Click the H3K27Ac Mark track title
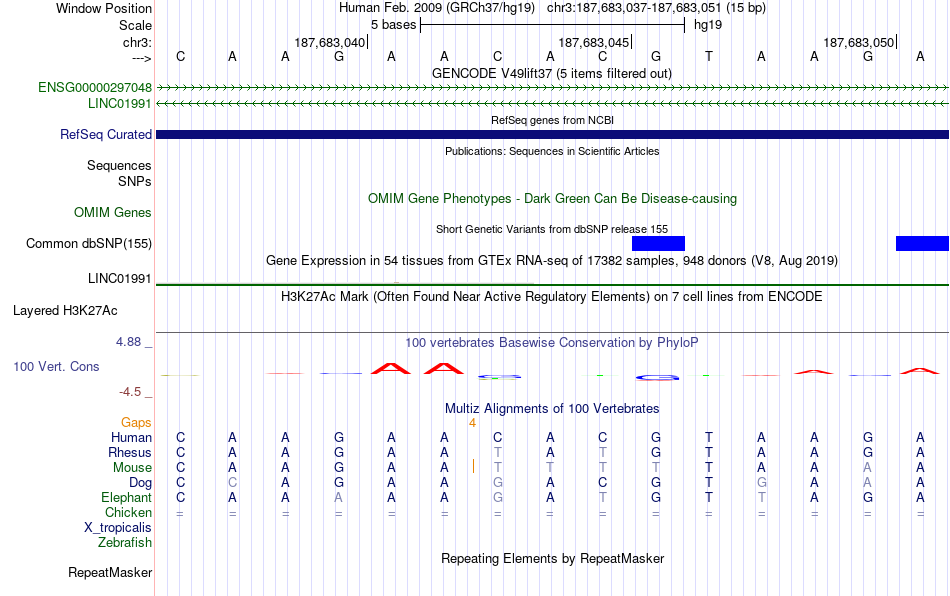Screen dimensions: 950x596 pyautogui.click(x=552, y=296)
